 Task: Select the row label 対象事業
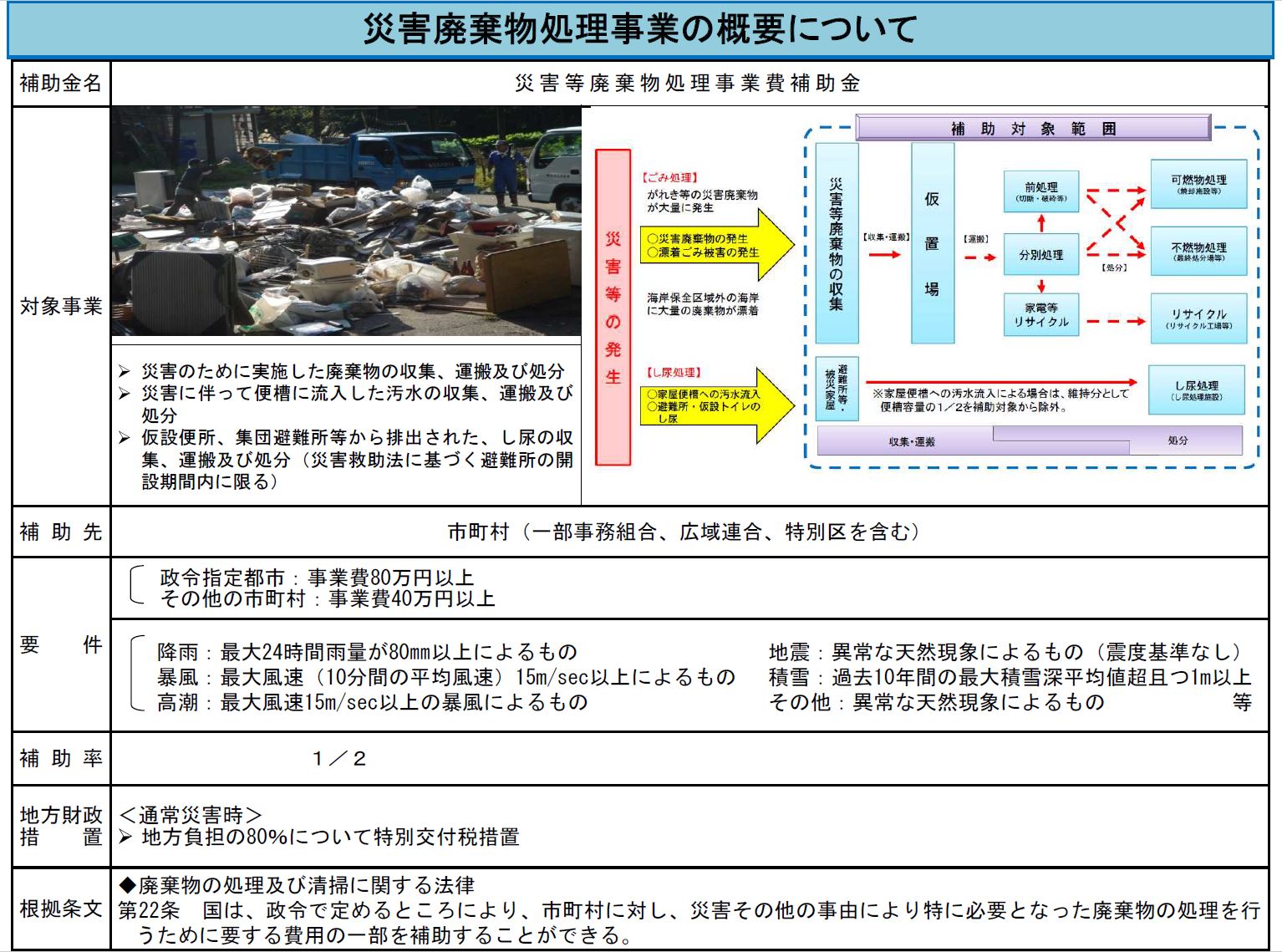[x=60, y=307]
